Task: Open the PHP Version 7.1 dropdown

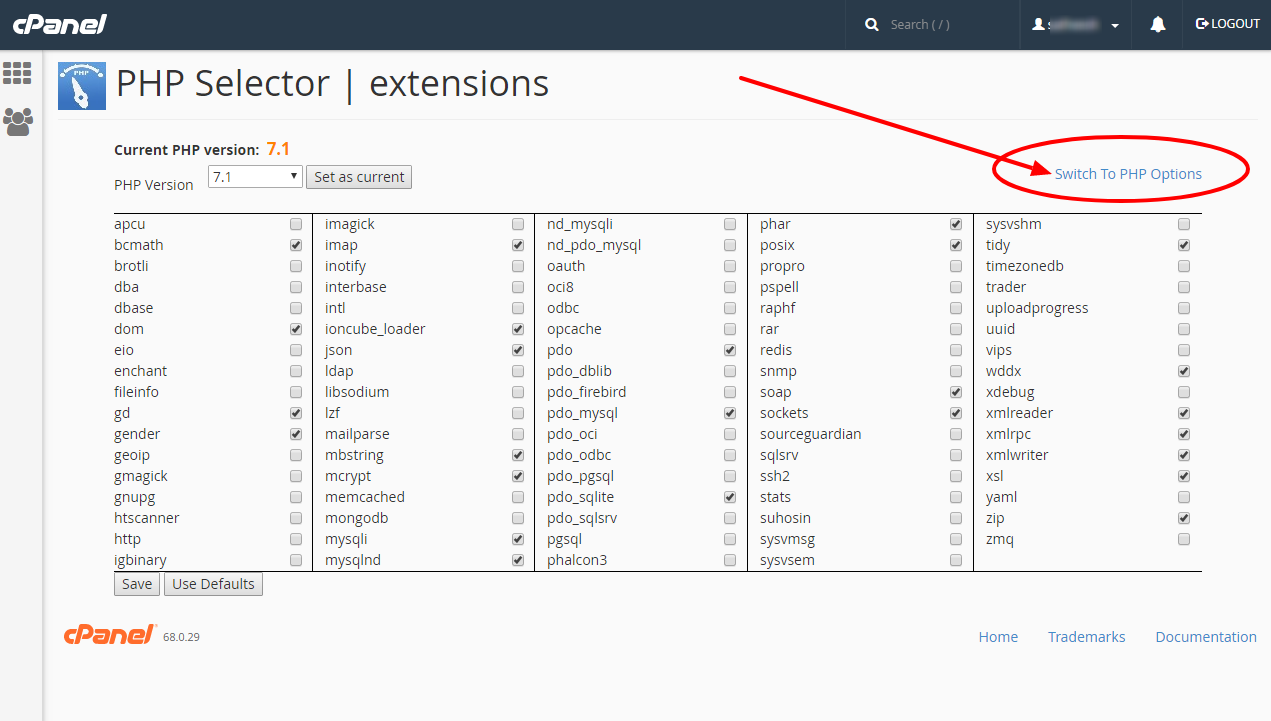Action: [x=255, y=176]
